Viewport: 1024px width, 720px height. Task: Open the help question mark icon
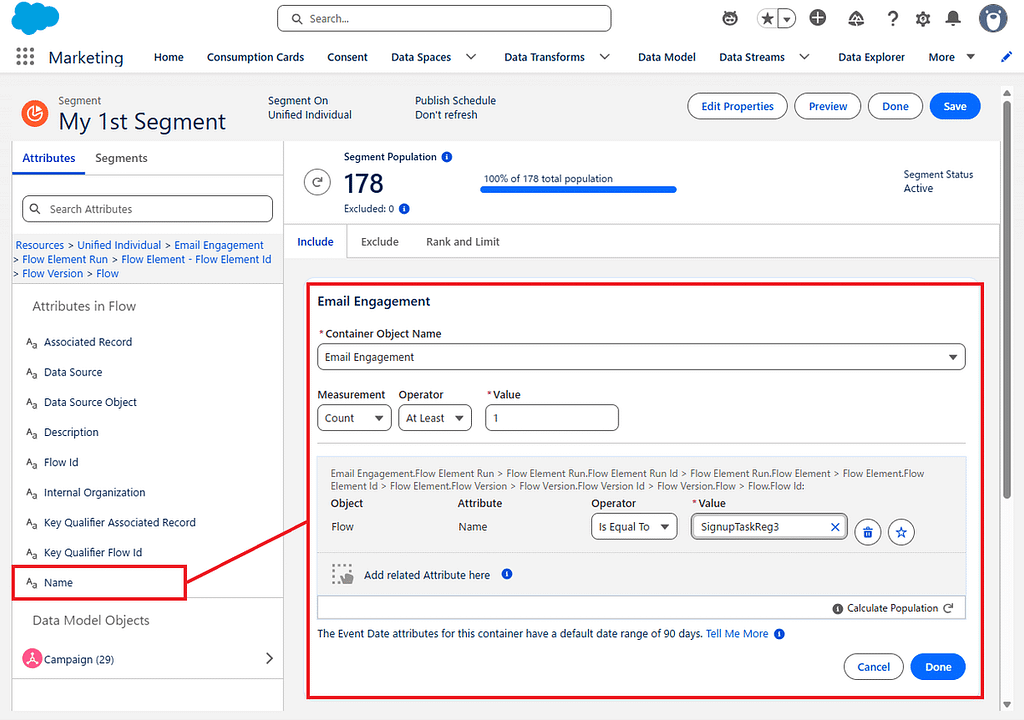pyautogui.click(x=893, y=19)
